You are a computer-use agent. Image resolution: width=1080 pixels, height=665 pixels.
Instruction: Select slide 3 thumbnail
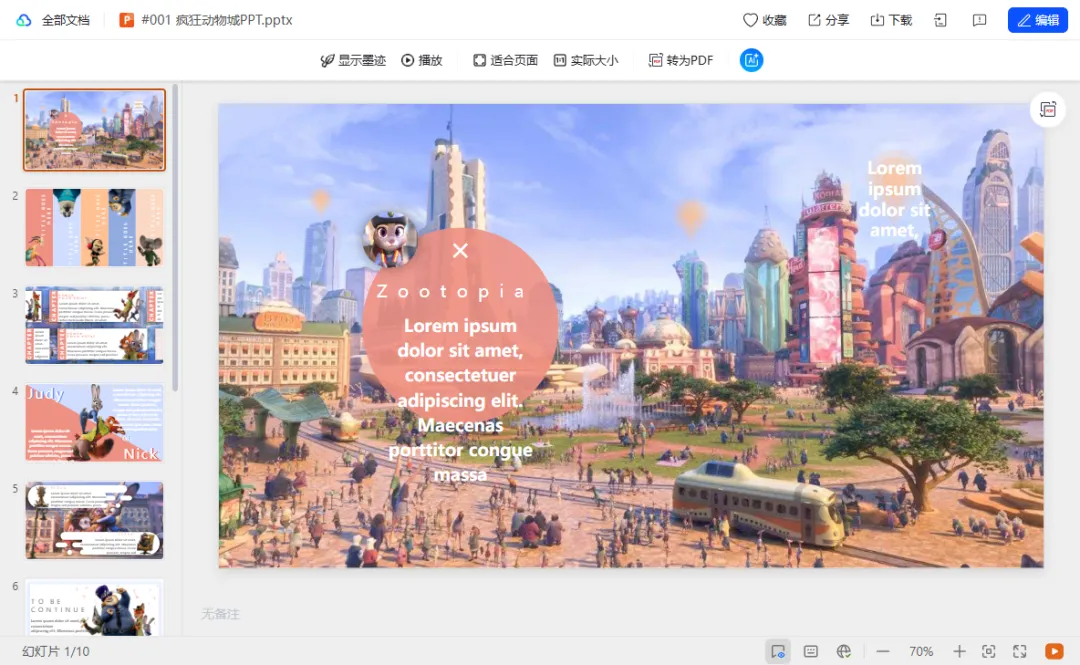(x=94, y=325)
